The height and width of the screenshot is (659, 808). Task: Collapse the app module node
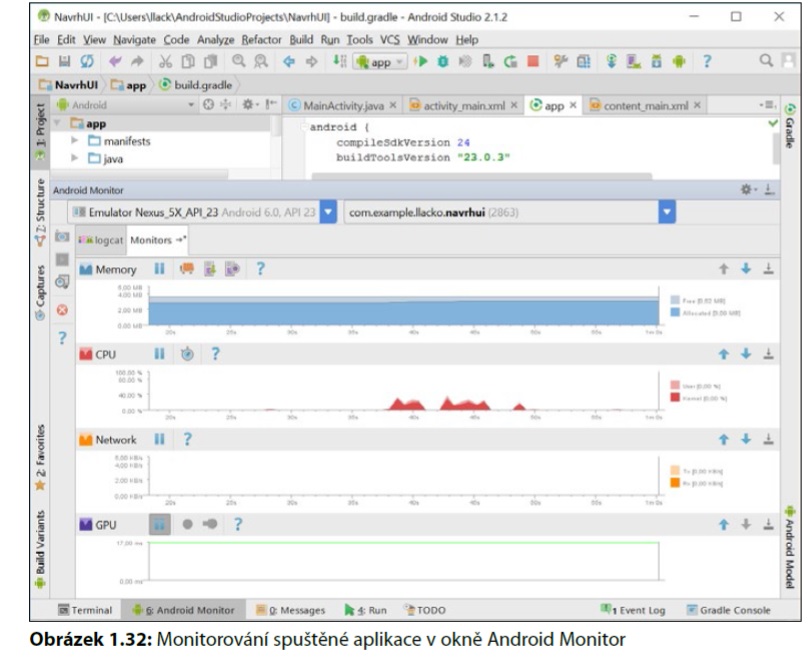pos(58,123)
